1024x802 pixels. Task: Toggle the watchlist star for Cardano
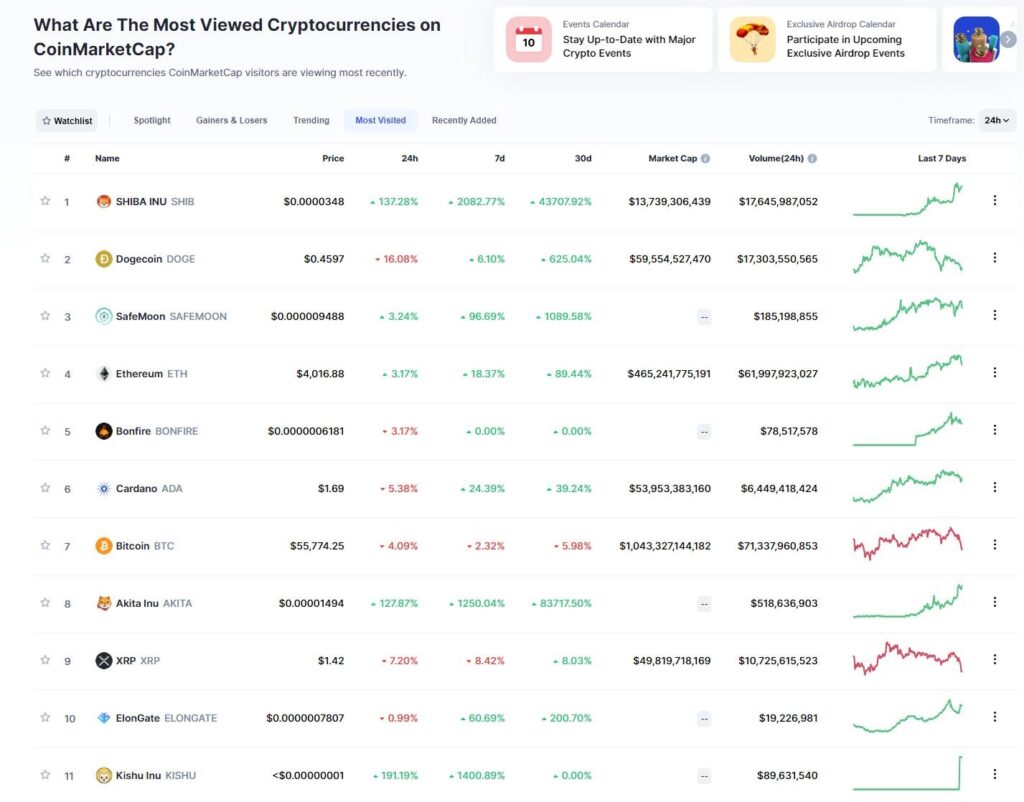45,488
